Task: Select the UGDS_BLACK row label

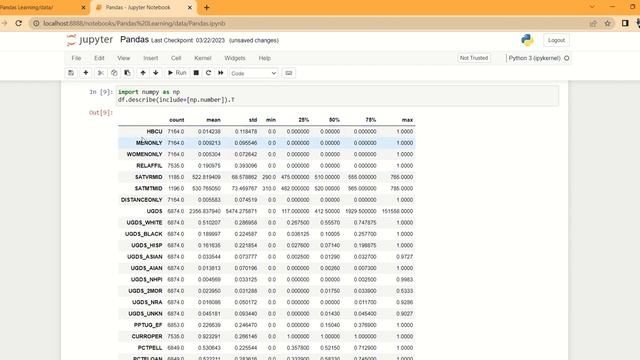Action: pyautogui.click(x=144, y=234)
